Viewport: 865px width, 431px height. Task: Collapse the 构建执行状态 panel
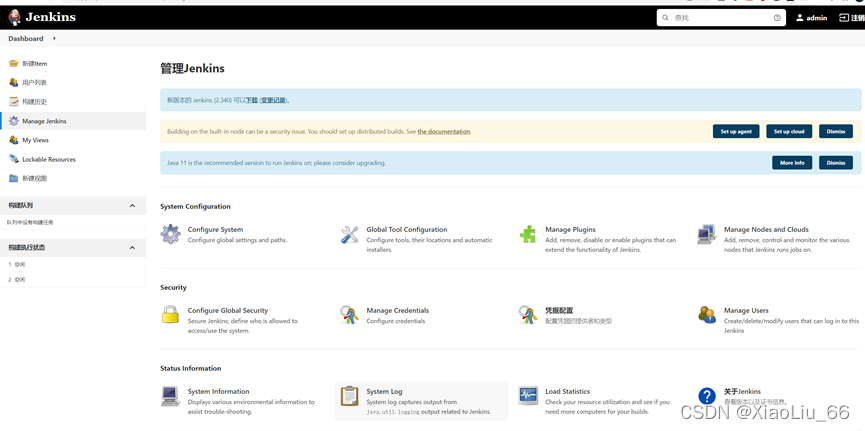(x=132, y=247)
